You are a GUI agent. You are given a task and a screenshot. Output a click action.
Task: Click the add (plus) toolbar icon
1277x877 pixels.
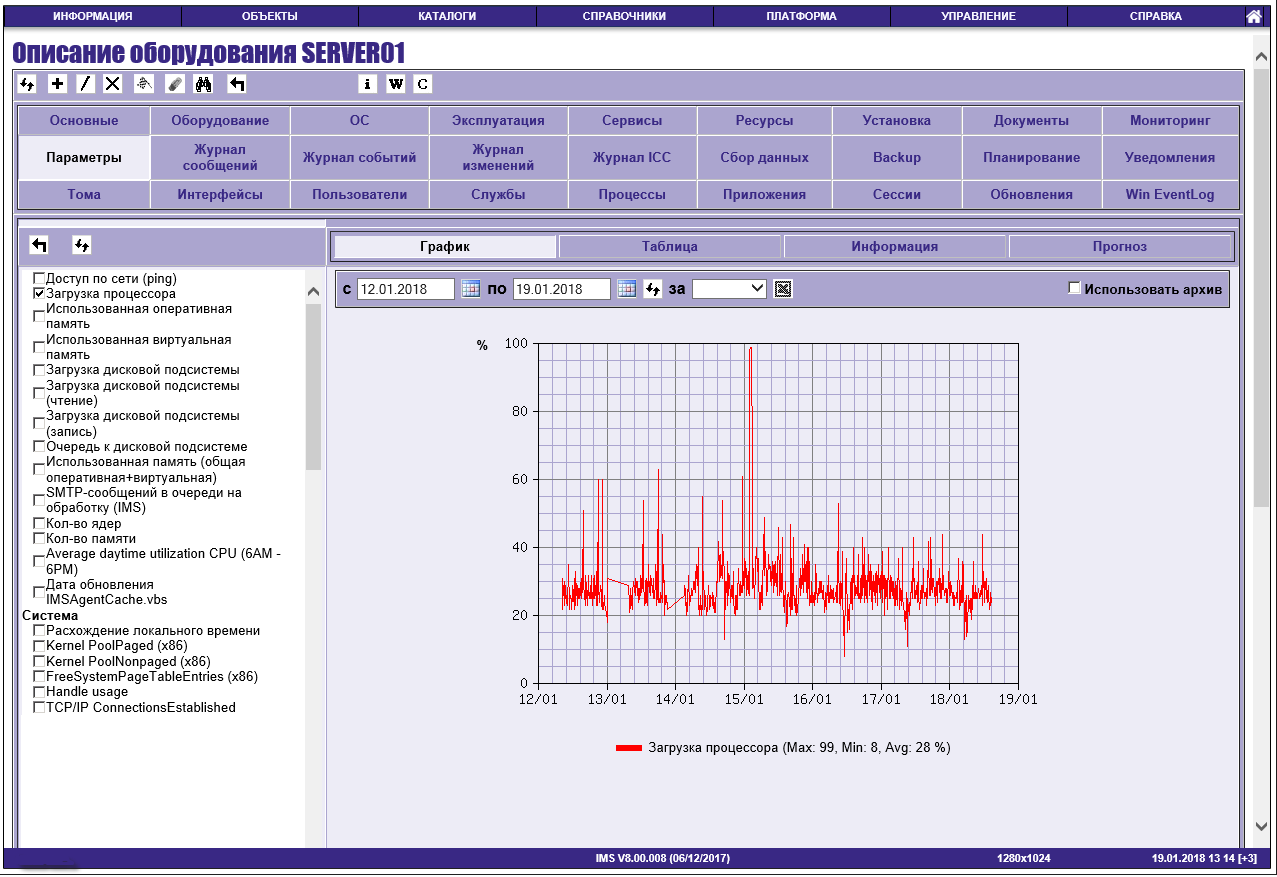(58, 84)
